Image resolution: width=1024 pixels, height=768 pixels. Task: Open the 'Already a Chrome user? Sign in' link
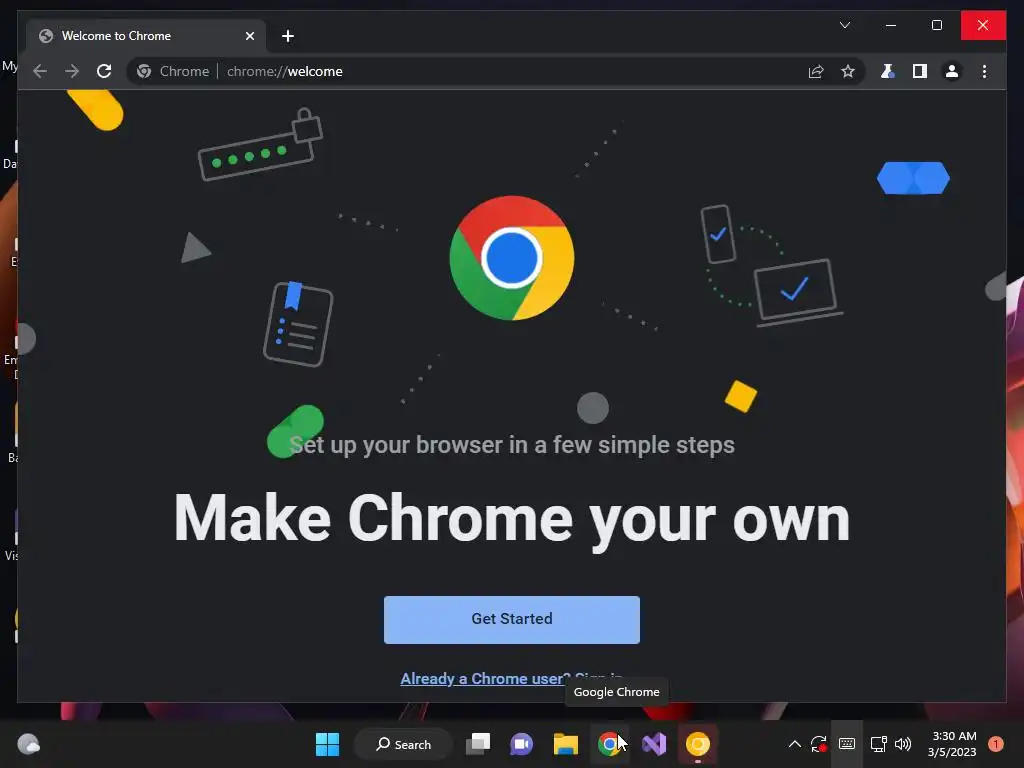pos(511,679)
